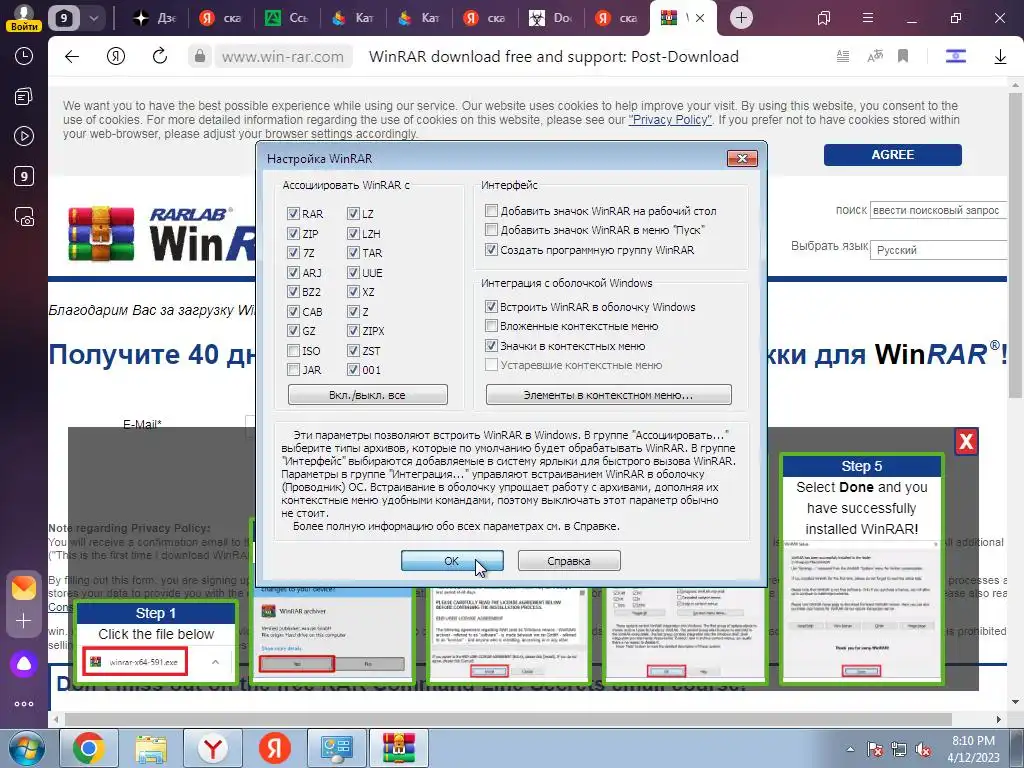This screenshot has height=768, width=1024.
Task: Toggle 'Встроить WinRAR в оболочку Windows'
Action: click(491, 306)
